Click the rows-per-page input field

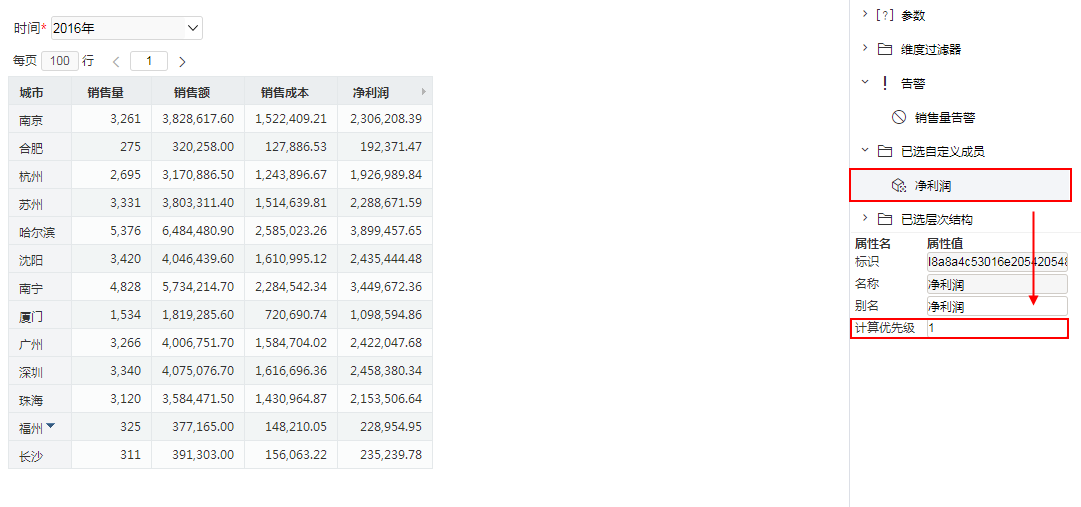60,61
